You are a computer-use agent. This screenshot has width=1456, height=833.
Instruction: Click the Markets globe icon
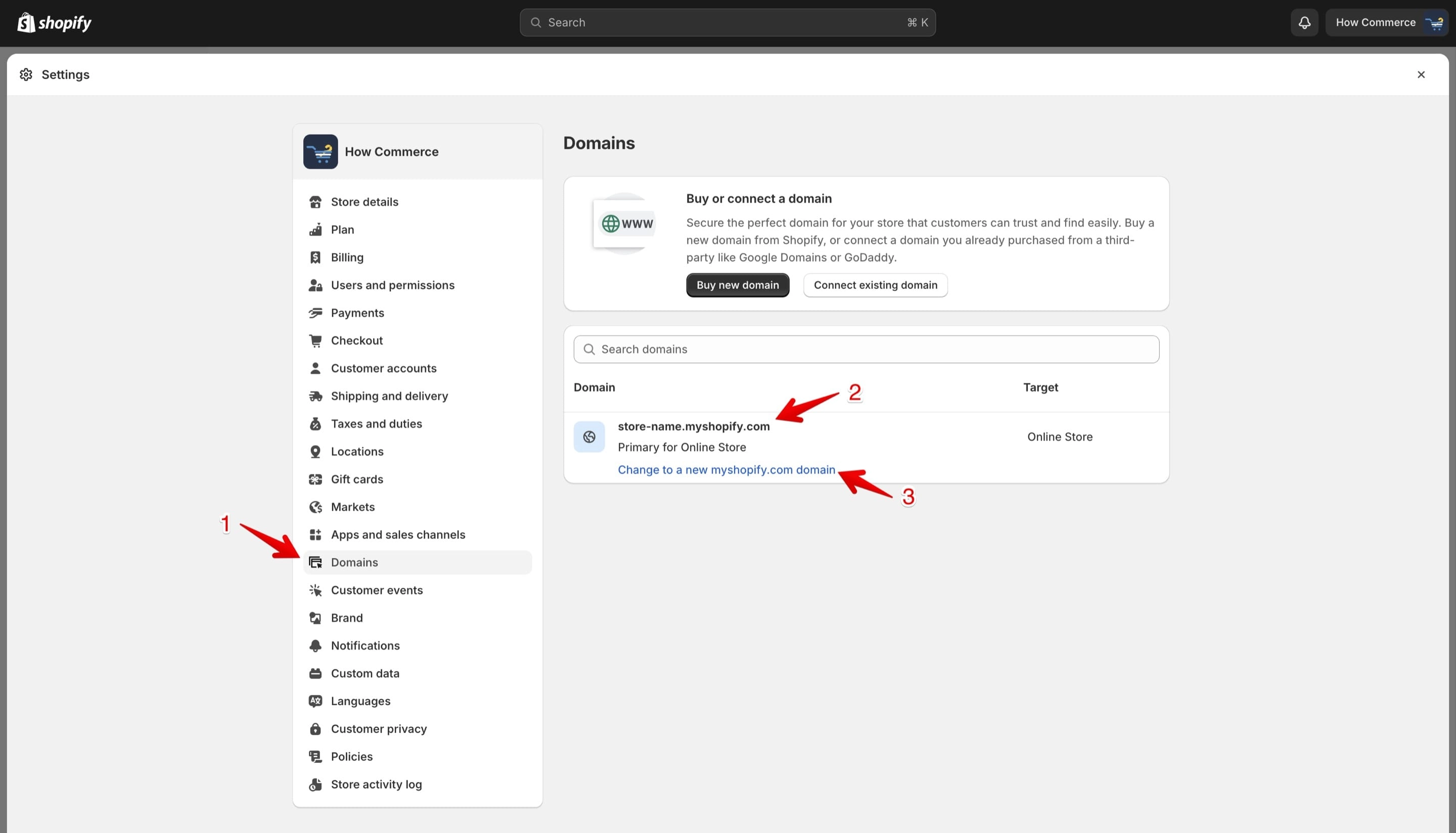tap(315, 507)
